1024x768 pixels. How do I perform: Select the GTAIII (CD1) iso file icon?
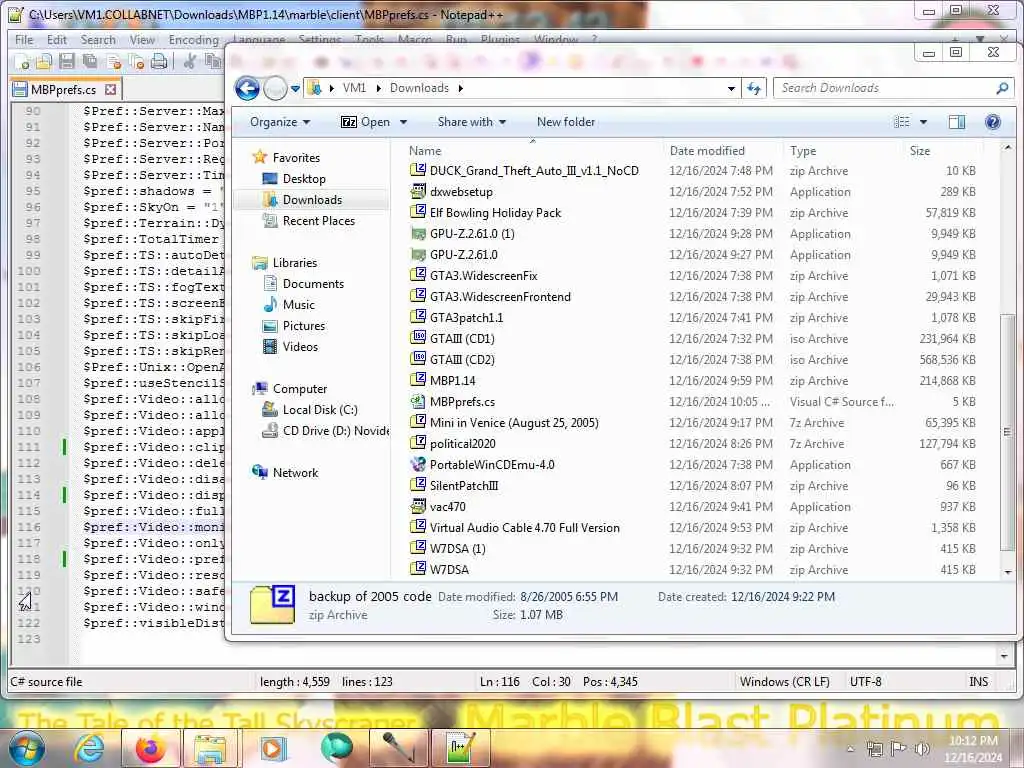pyautogui.click(x=418, y=338)
